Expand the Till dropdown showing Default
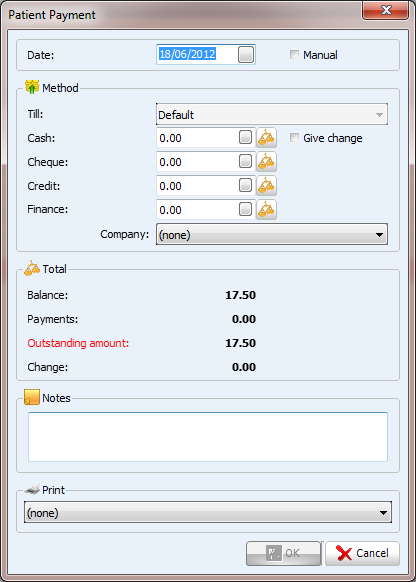This screenshot has height=582, width=416. point(272,114)
